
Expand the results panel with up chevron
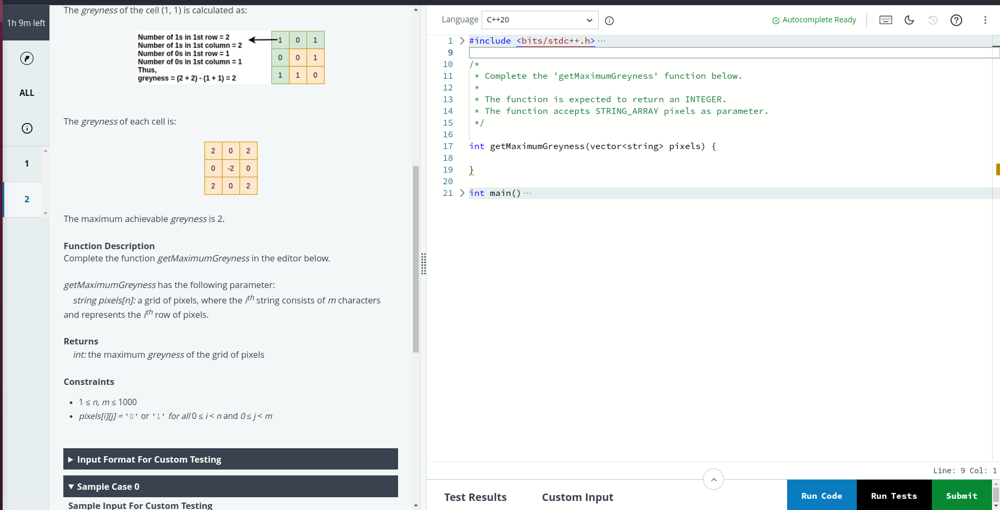click(713, 480)
